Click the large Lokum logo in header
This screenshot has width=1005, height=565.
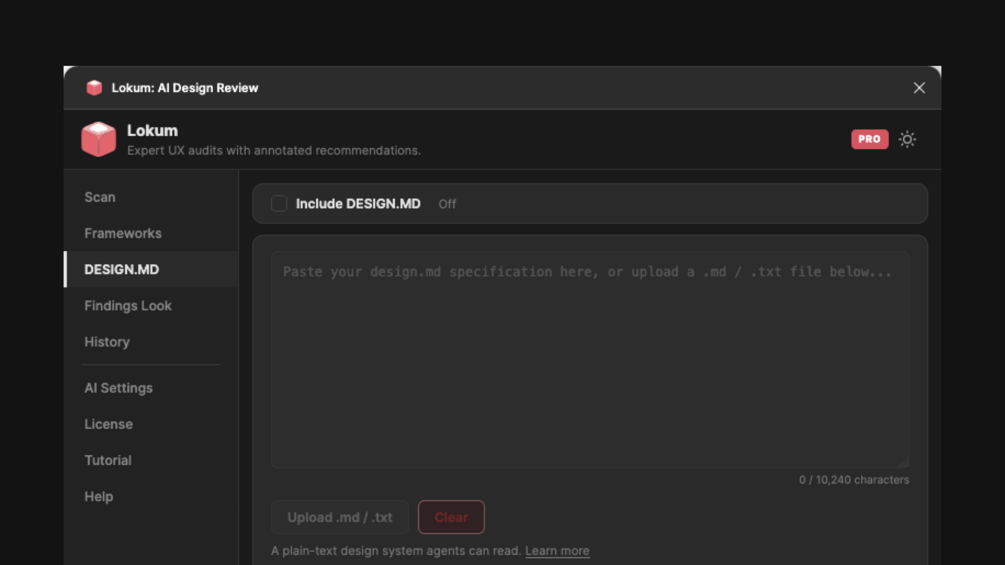click(99, 139)
